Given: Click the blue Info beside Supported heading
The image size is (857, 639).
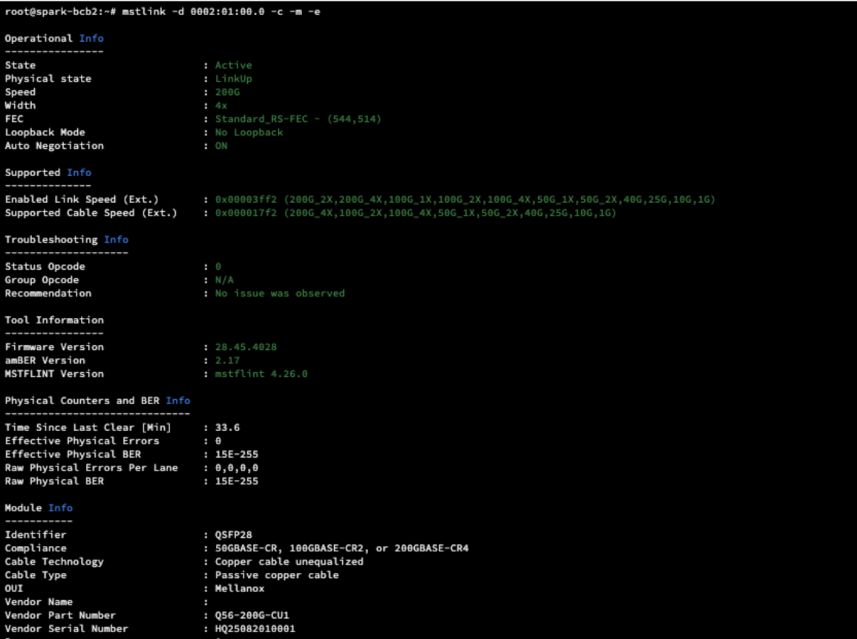Looking at the screenshot, I should pos(79,172).
